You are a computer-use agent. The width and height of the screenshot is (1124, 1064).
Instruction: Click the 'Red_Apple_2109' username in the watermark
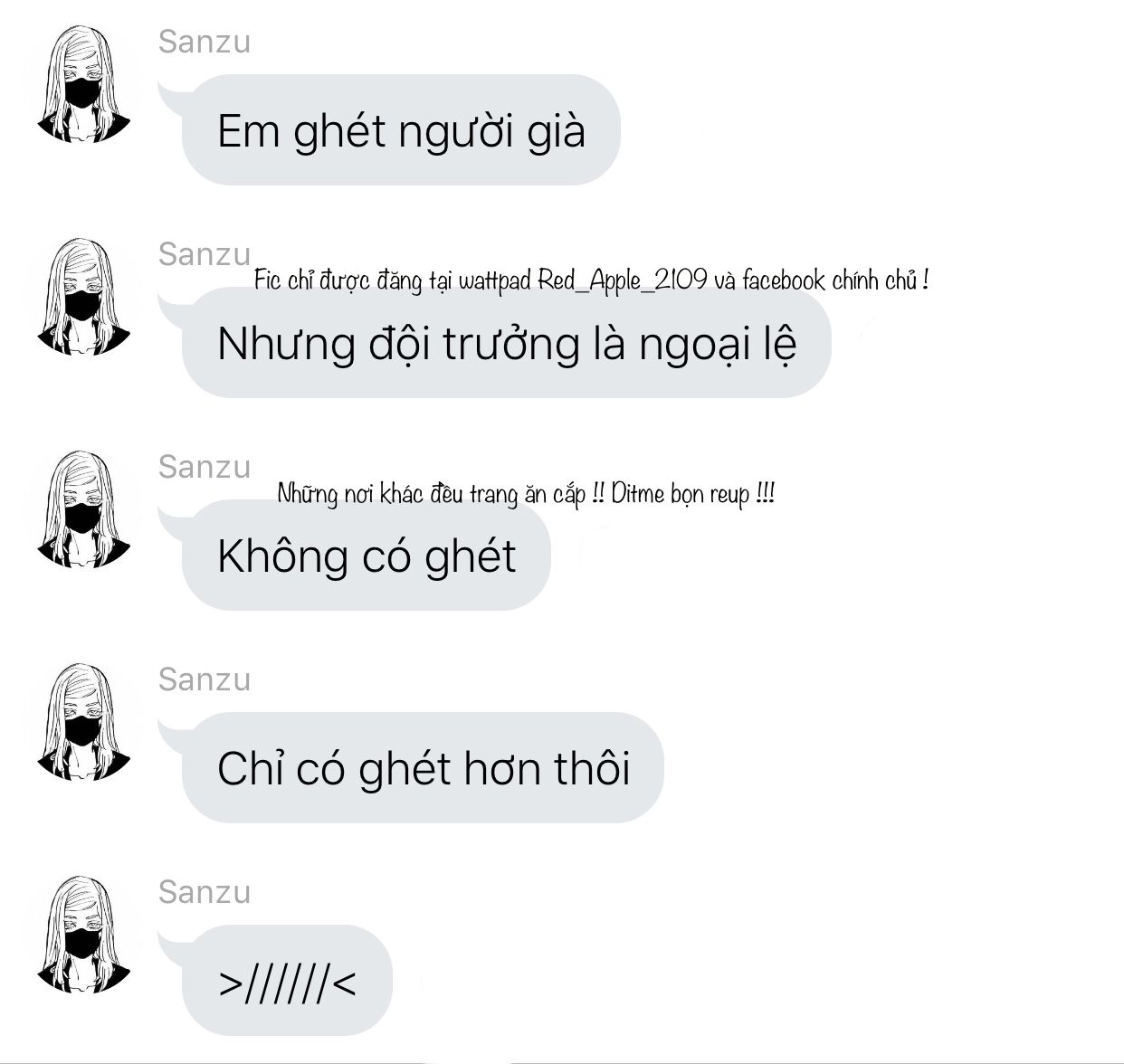623,280
